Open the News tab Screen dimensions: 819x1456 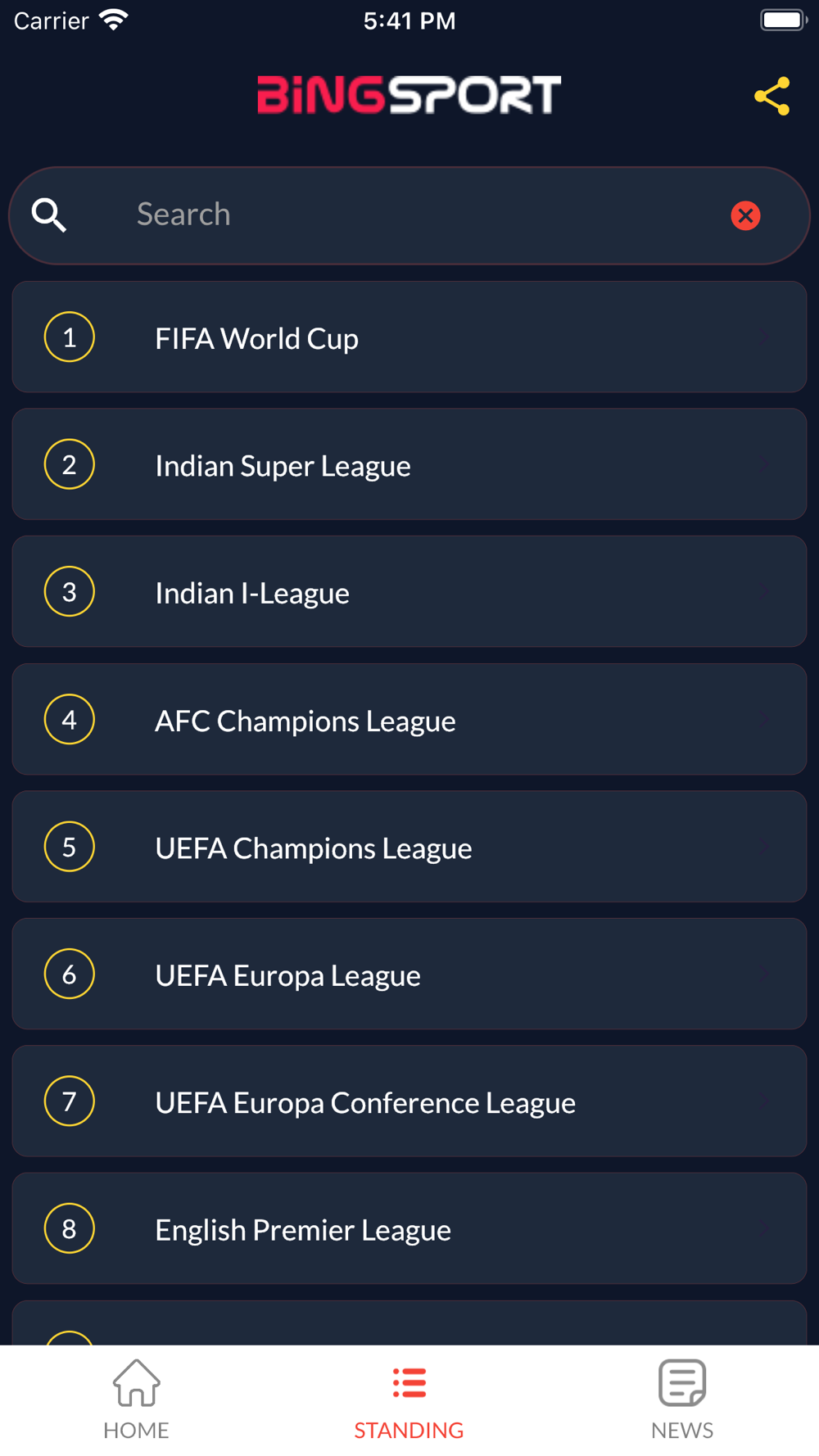(x=682, y=1400)
